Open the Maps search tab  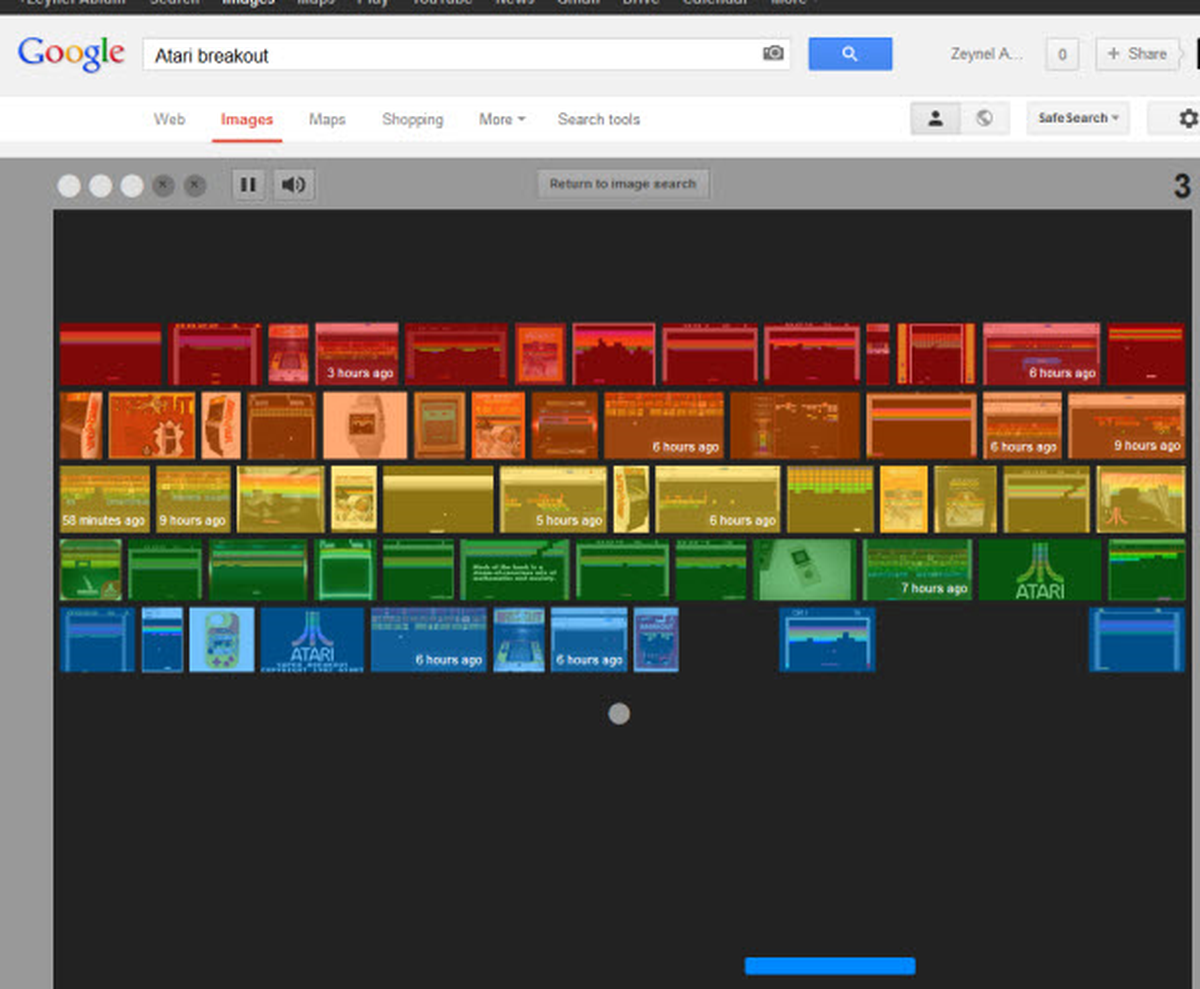327,119
